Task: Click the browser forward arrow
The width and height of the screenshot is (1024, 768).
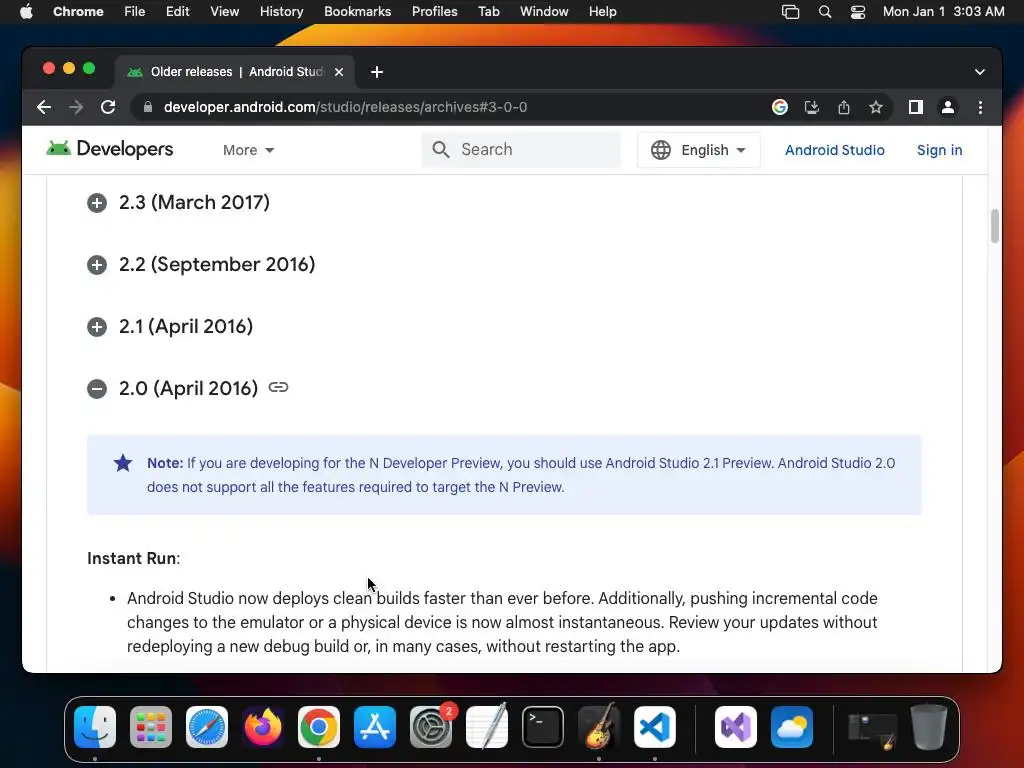Action: click(x=76, y=107)
